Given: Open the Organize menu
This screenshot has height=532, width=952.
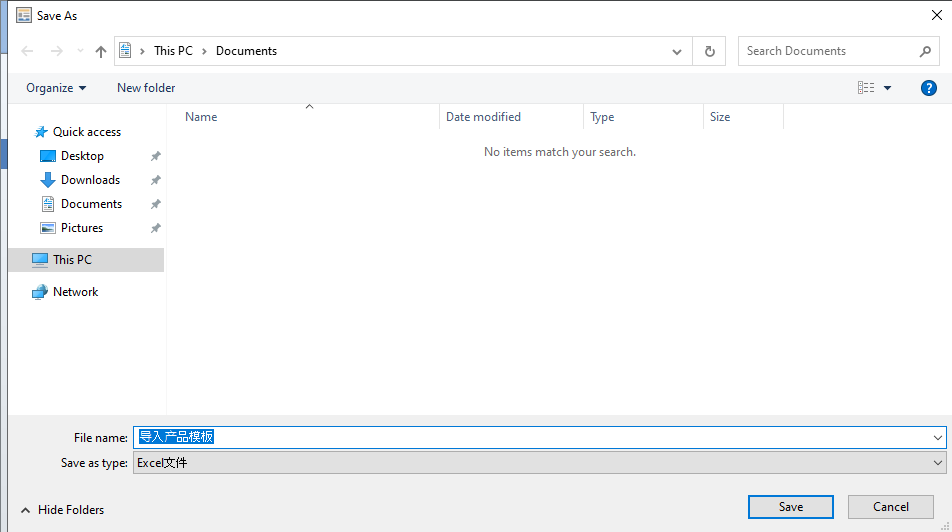Looking at the screenshot, I should click(x=56, y=88).
